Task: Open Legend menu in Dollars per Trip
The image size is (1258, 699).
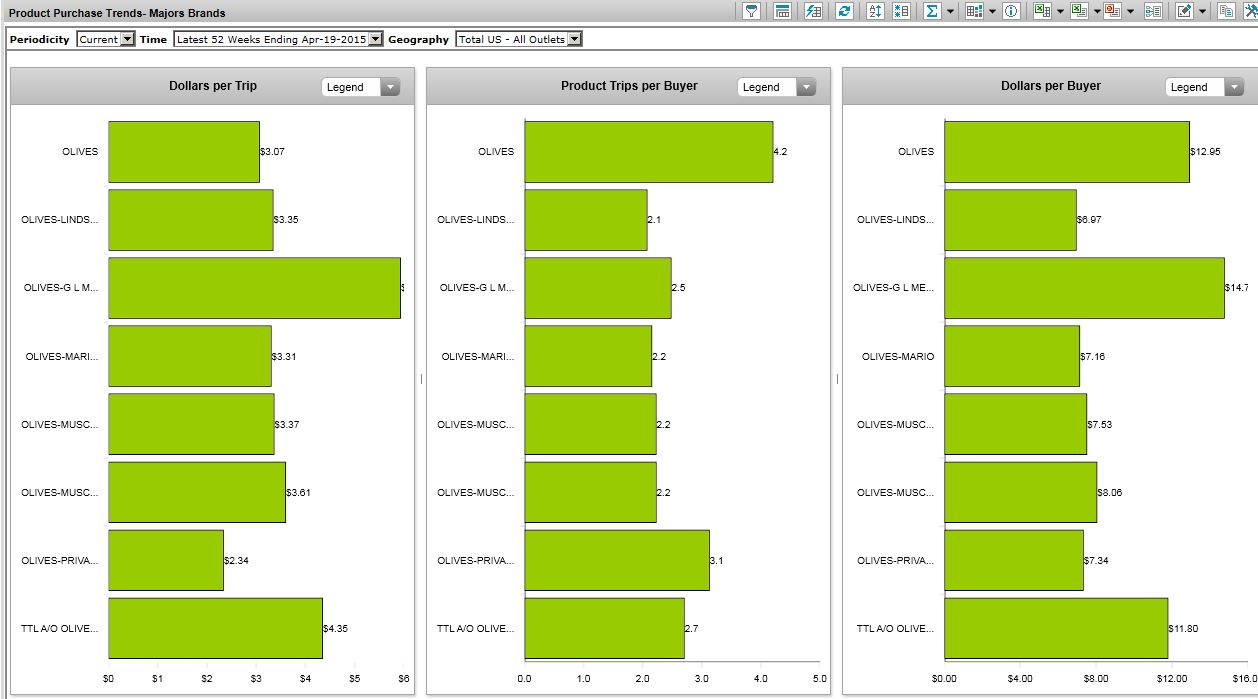Action: pyautogui.click(x=389, y=87)
